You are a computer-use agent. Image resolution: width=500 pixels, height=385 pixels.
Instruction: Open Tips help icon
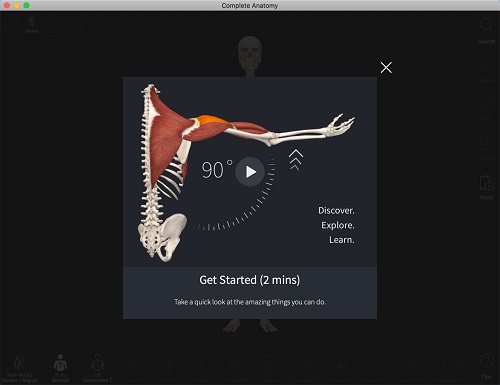click(x=486, y=366)
